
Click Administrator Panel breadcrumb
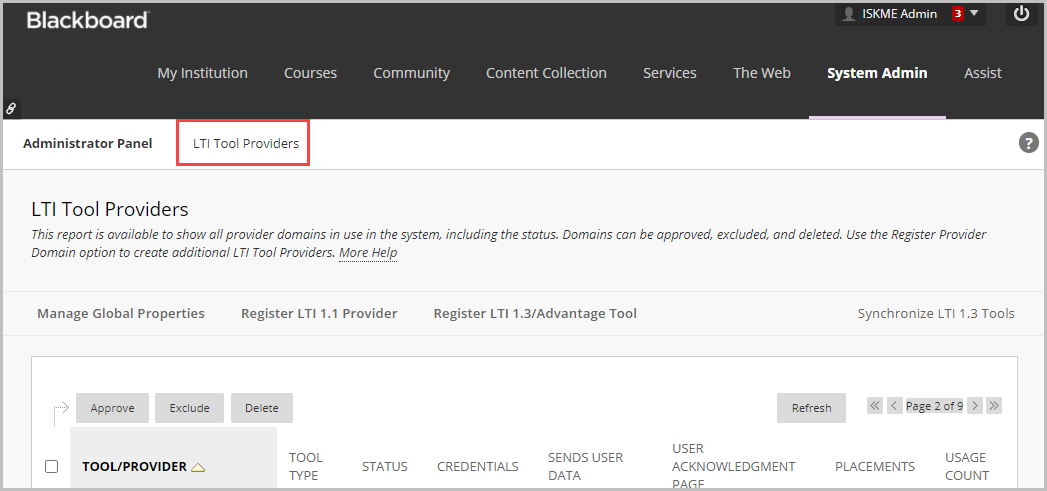(87, 143)
